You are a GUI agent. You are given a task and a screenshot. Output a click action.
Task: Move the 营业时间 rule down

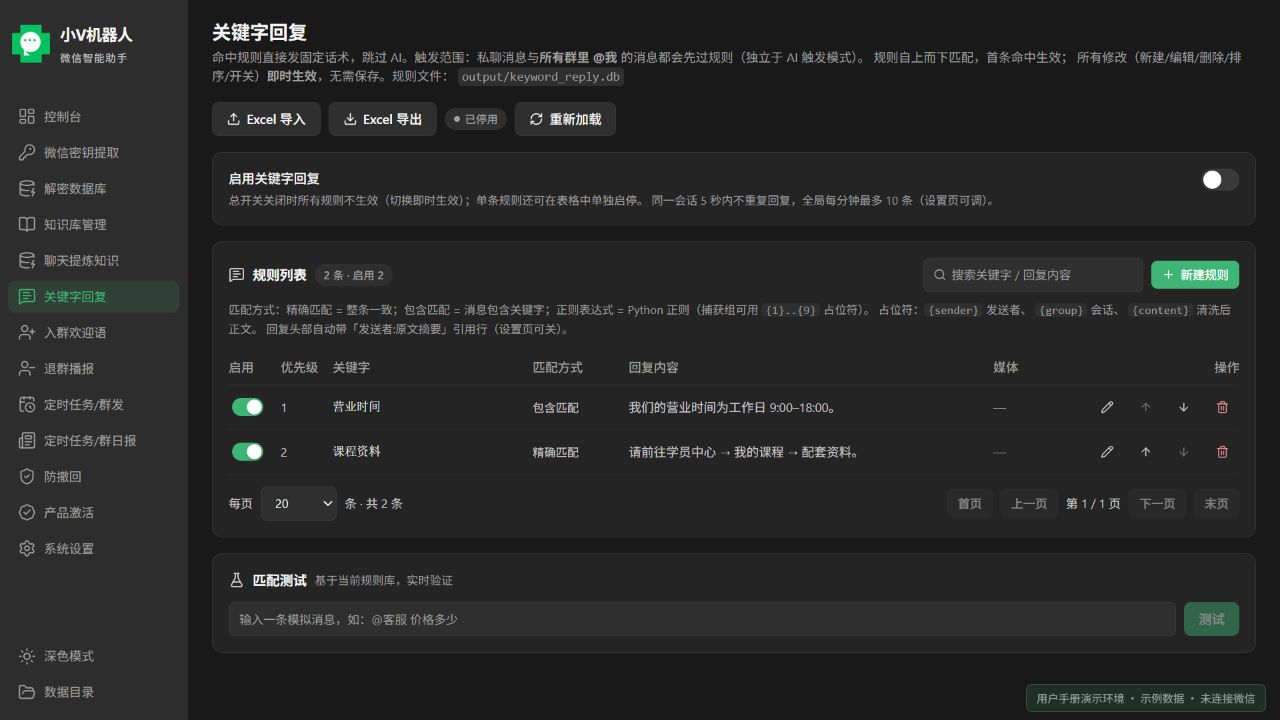1184,407
